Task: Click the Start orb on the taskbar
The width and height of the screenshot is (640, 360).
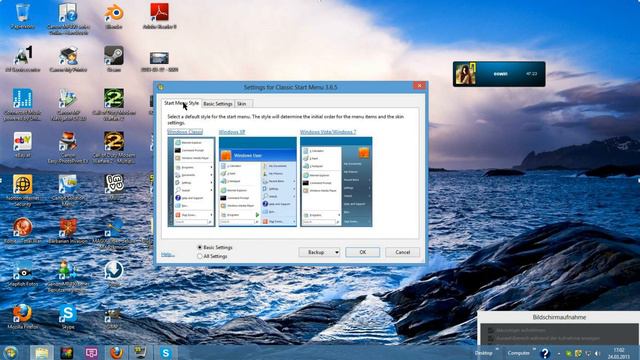Action: (10, 353)
